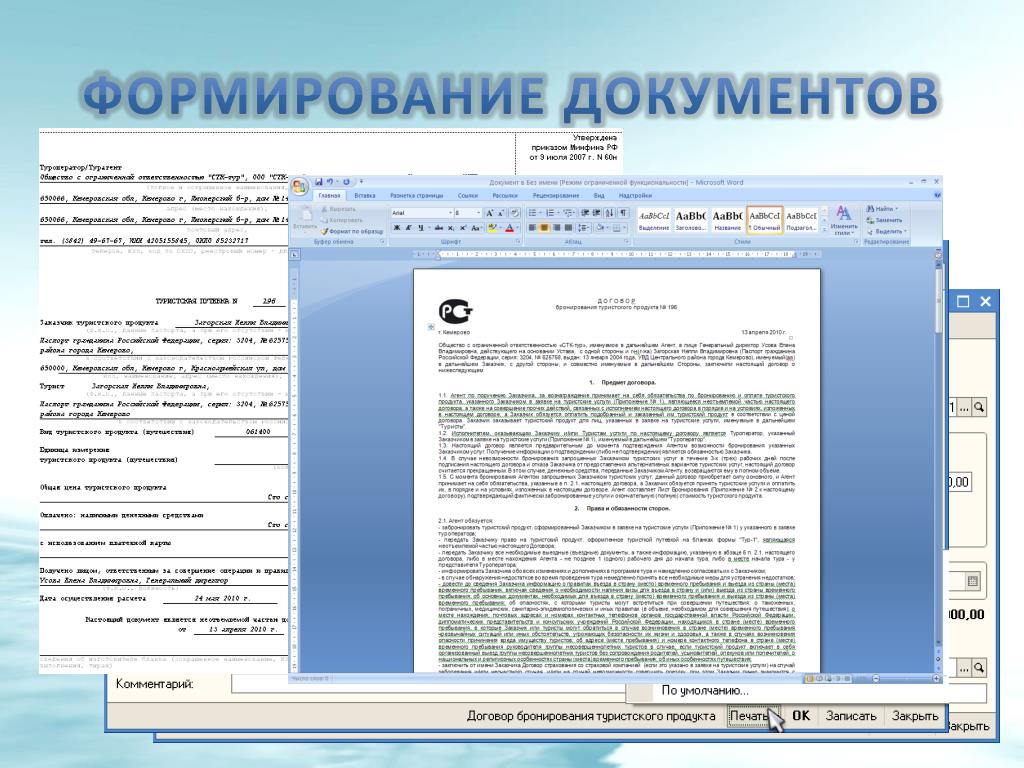The height and width of the screenshot is (768, 1024).
Task: Undo the last action in Word
Action: coord(330,182)
